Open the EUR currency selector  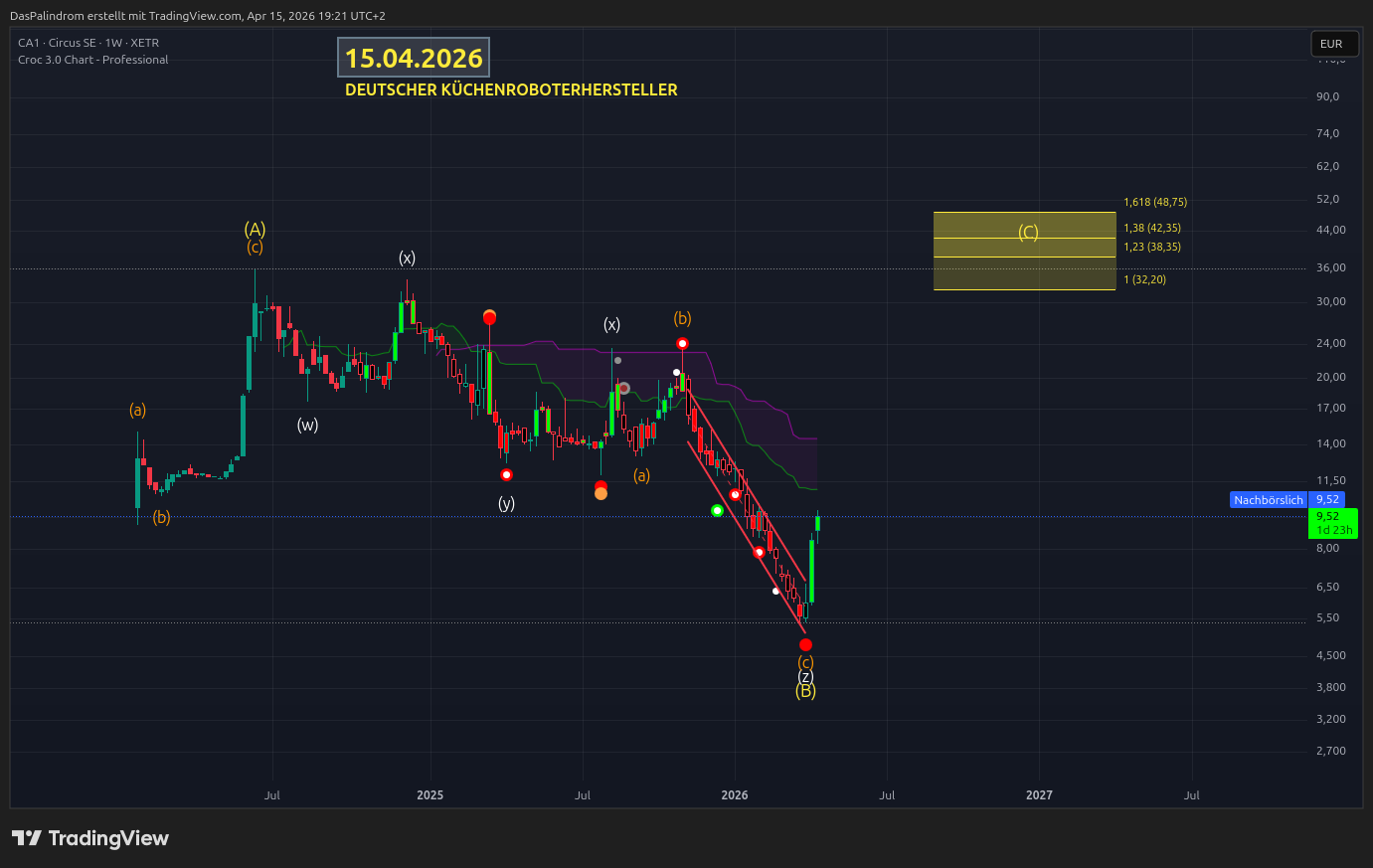click(x=1333, y=44)
